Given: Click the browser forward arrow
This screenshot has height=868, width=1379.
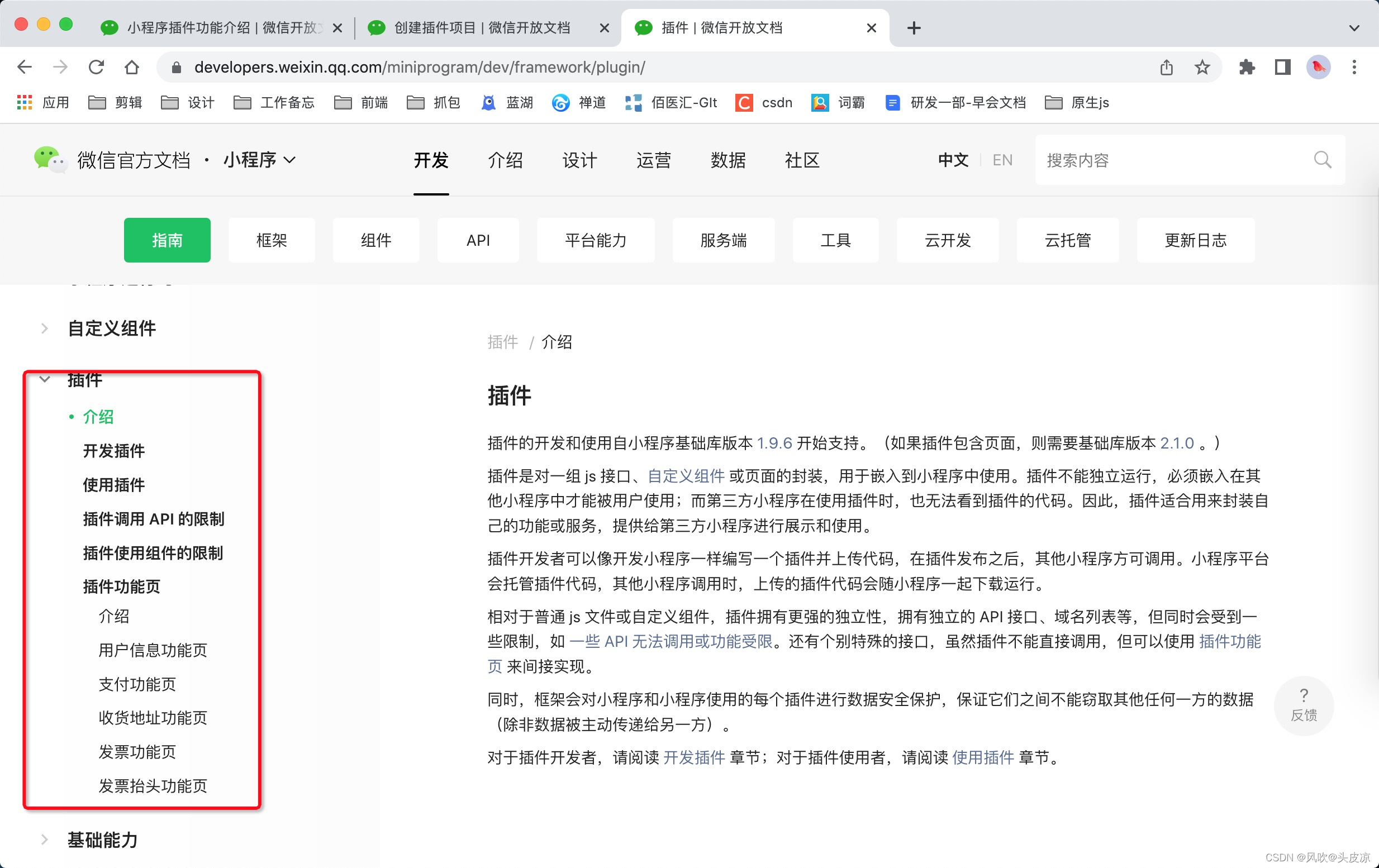Looking at the screenshot, I should point(60,67).
